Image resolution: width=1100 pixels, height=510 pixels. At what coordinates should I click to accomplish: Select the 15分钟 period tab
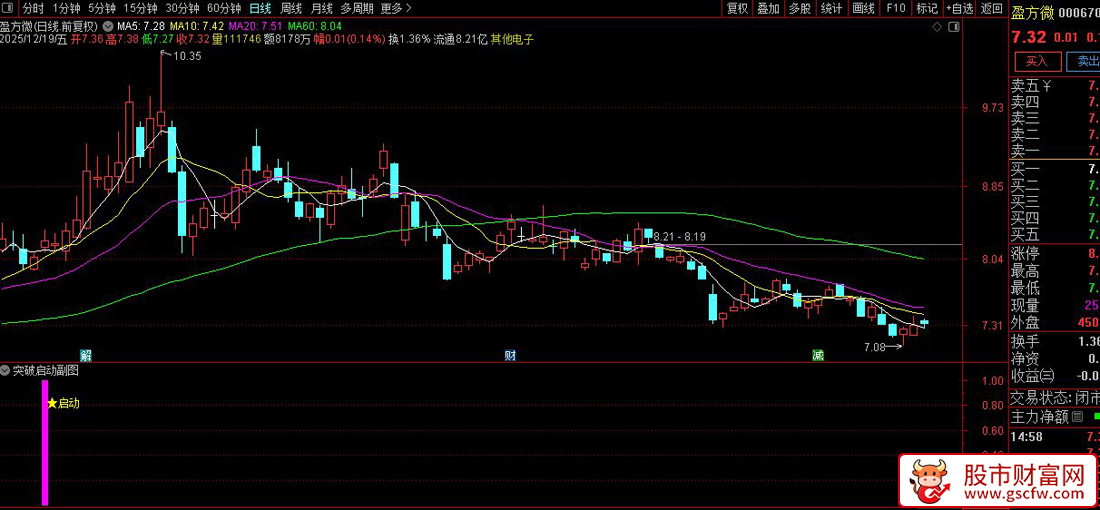click(x=140, y=8)
